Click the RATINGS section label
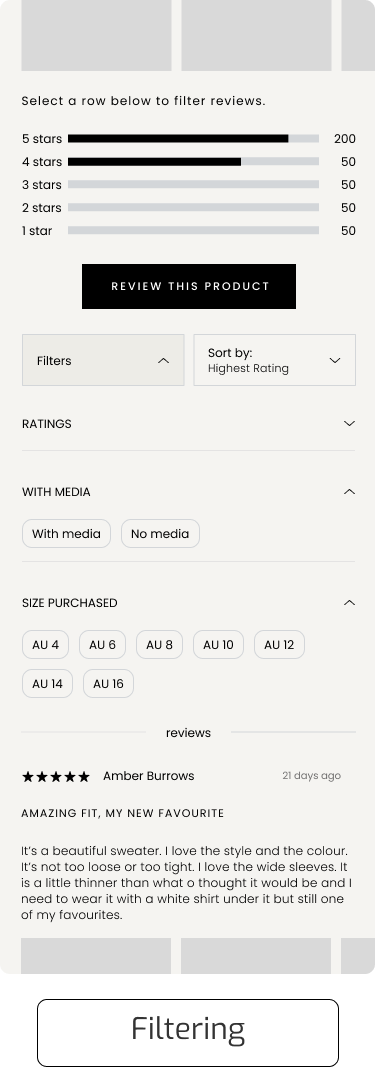375x1067 pixels. pos(47,424)
